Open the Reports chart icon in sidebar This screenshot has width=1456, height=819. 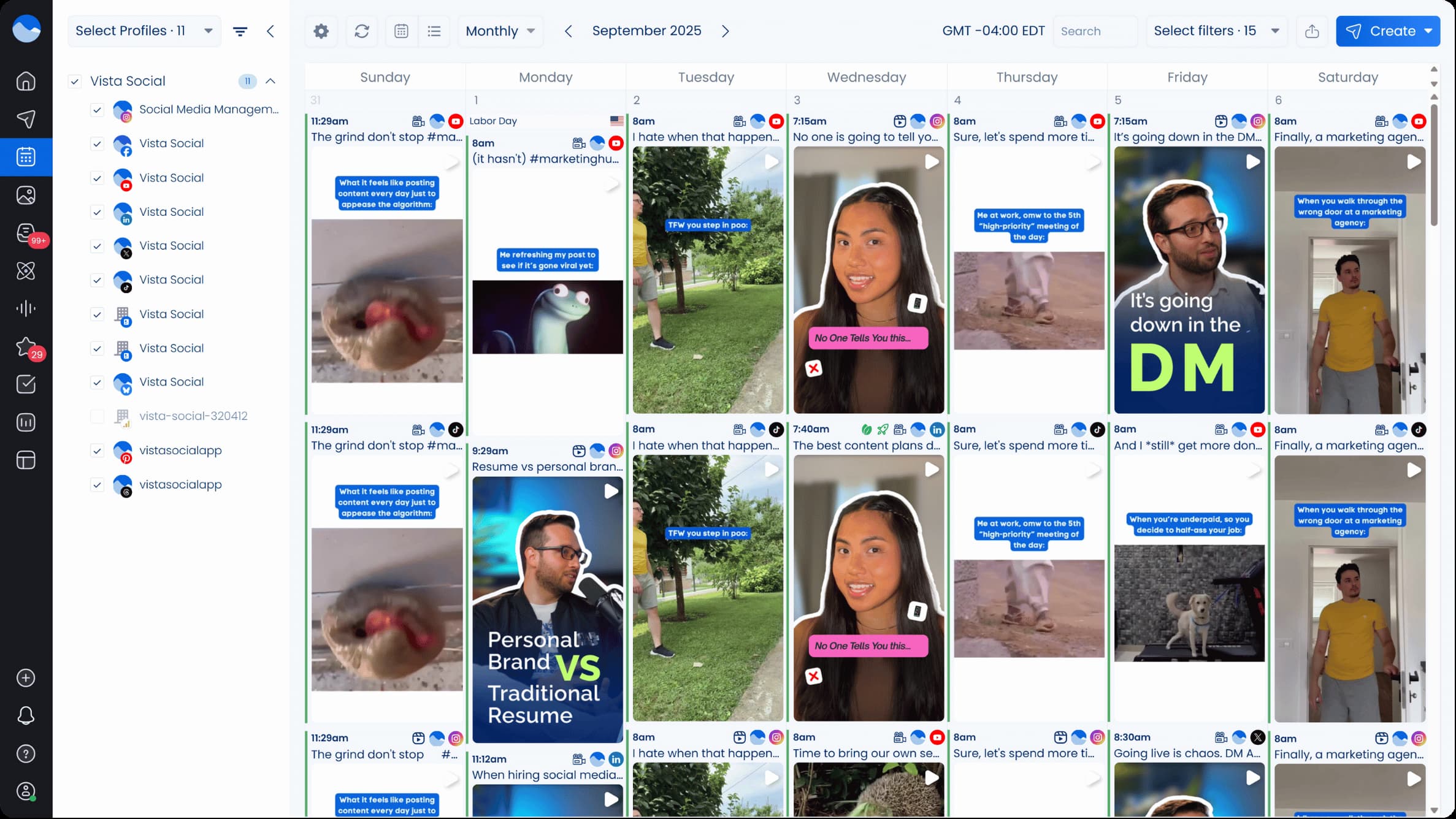(26, 422)
